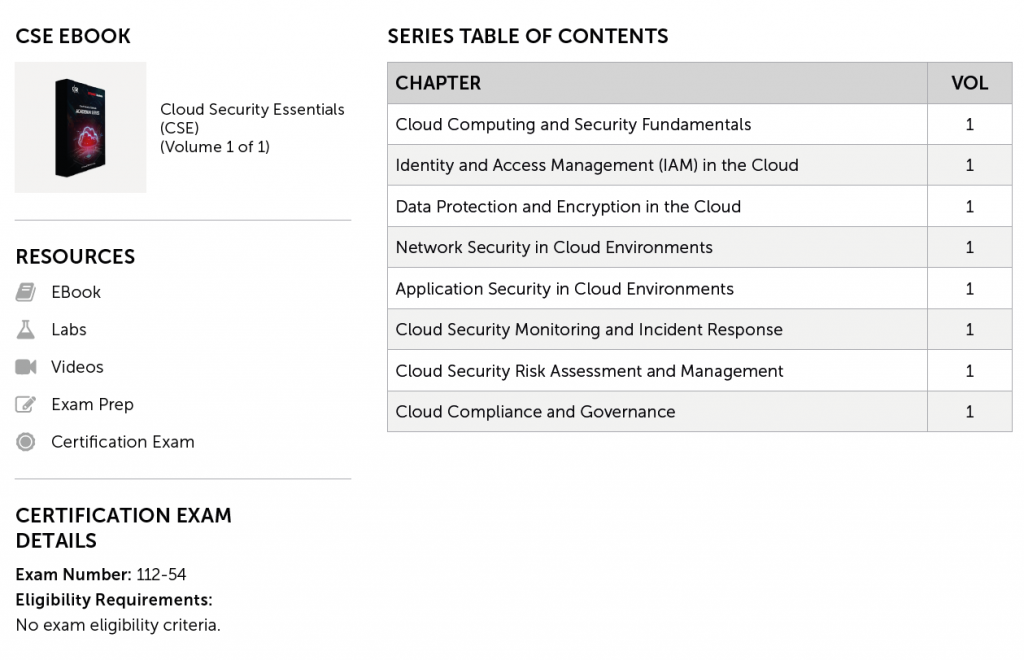Open the EBook resource link
This screenshot has width=1024, height=660.
pos(76,292)
